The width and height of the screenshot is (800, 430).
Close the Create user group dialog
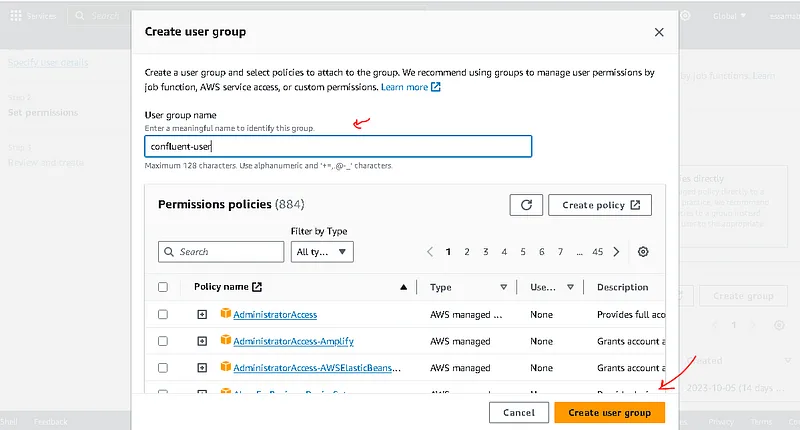(x=659, y=32)
